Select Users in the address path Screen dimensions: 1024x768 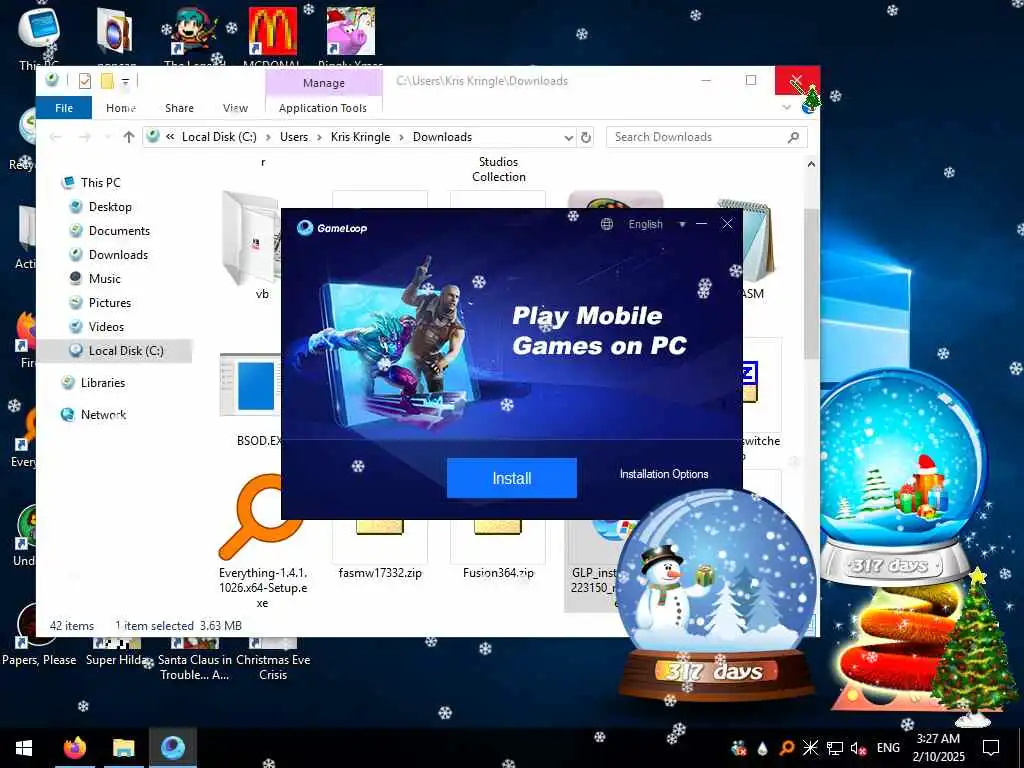point(294,136)
